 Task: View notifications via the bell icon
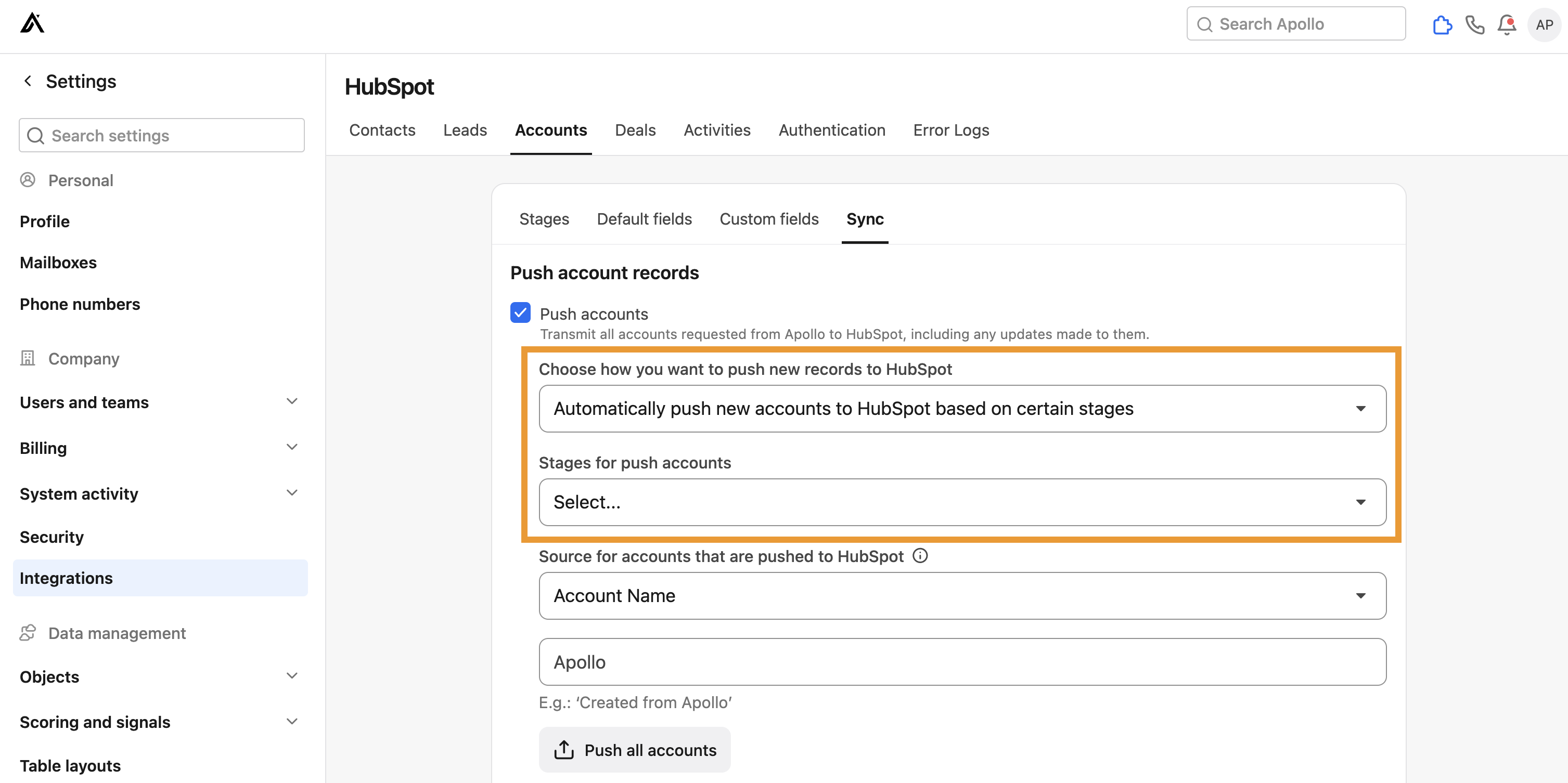tap(1507, 25)
